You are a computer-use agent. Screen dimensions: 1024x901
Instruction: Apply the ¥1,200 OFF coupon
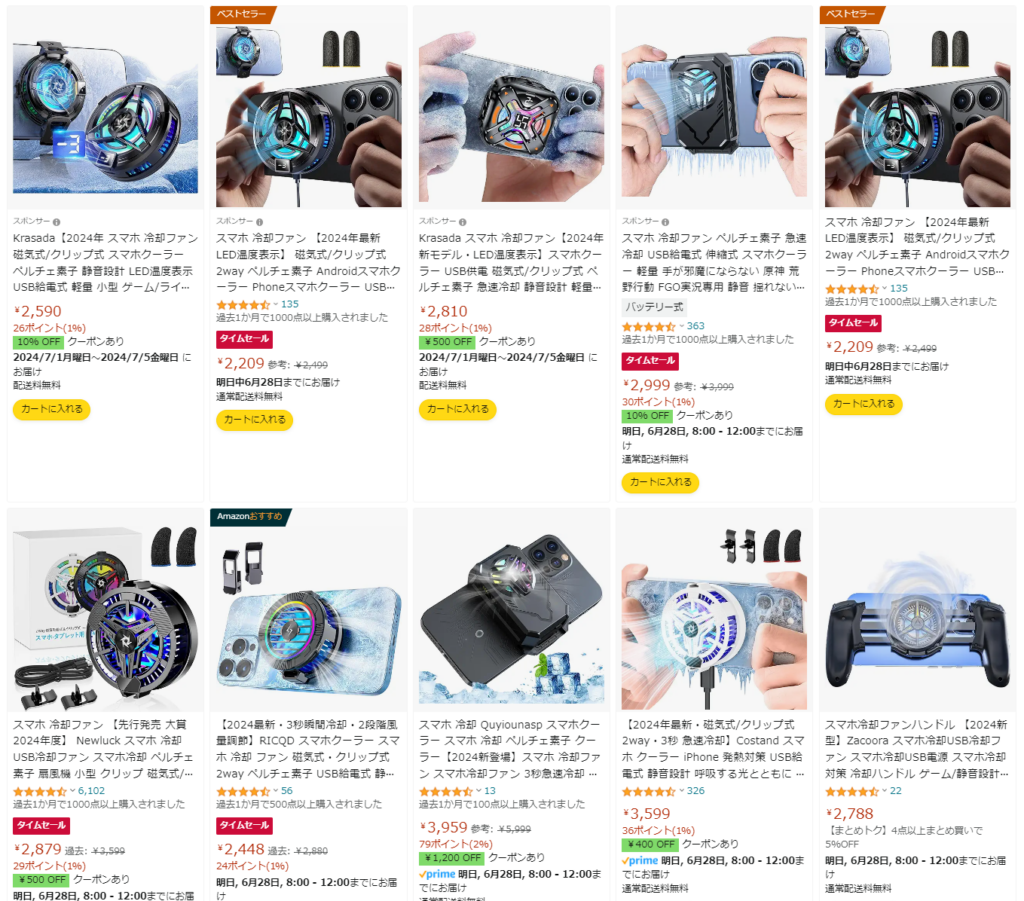click(x=451, y=858)
